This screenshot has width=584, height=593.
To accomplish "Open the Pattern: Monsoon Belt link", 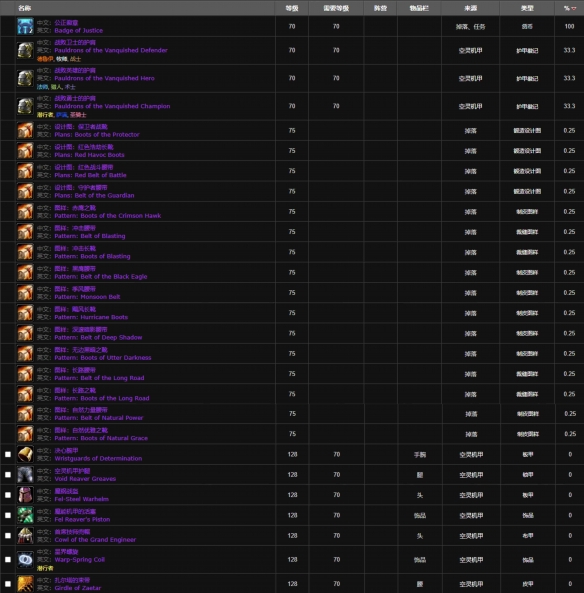I will point(87,297).
